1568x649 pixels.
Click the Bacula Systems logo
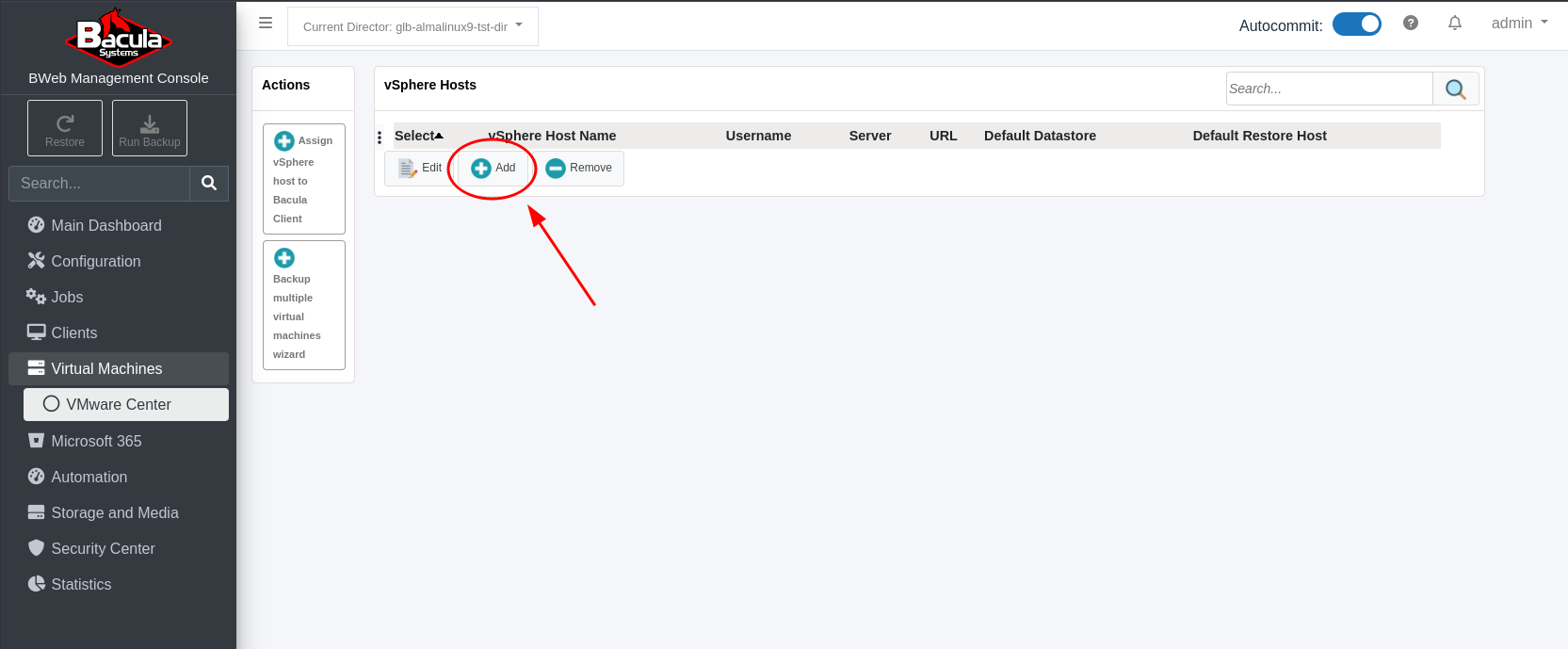(x=118, y=38)
